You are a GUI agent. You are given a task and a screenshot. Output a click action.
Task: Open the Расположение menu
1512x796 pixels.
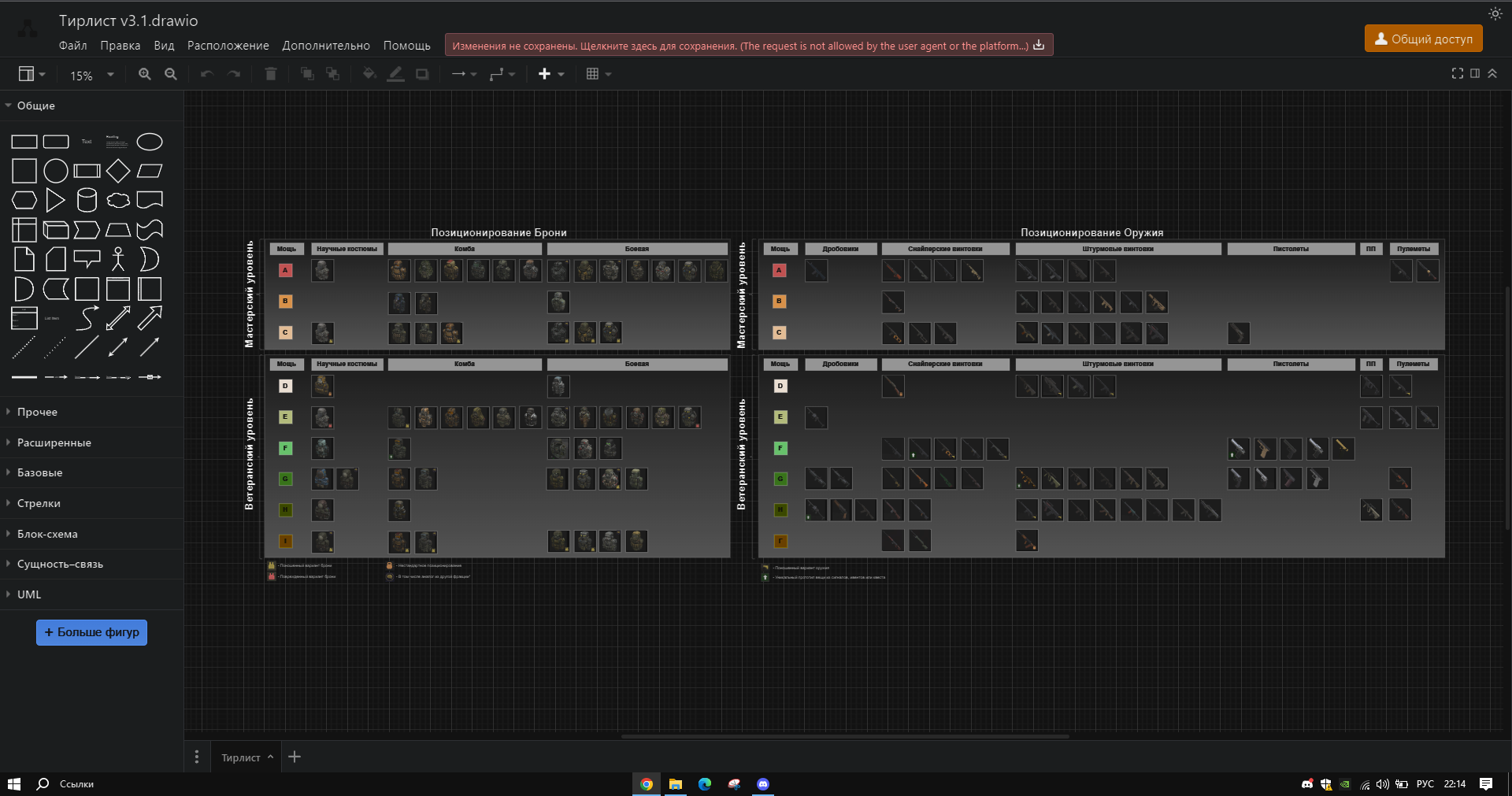[x=228, y=46]
